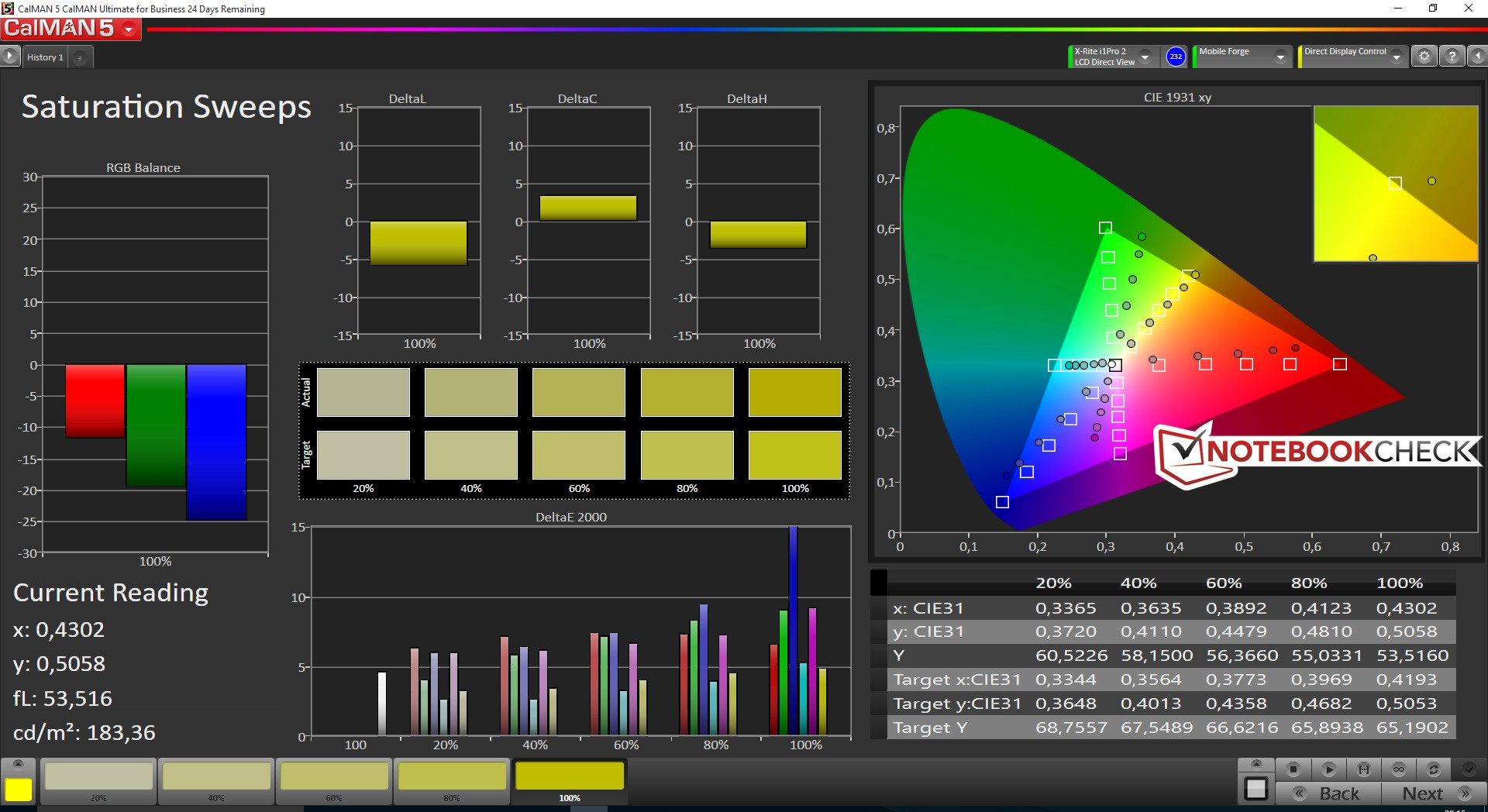Click the 100% column header in data table
Viewport: 1488px width, 812px height.
1400,583
